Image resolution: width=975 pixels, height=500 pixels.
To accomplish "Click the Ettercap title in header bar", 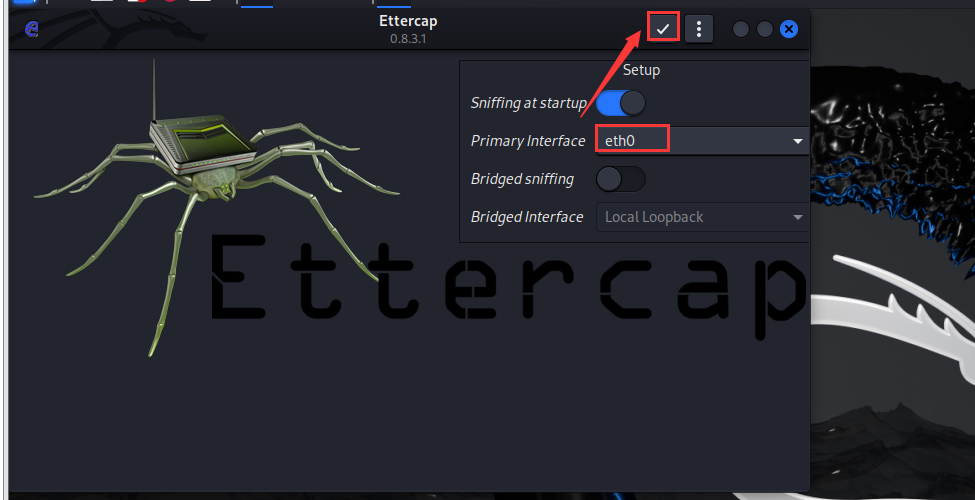I will coord(408,21).
